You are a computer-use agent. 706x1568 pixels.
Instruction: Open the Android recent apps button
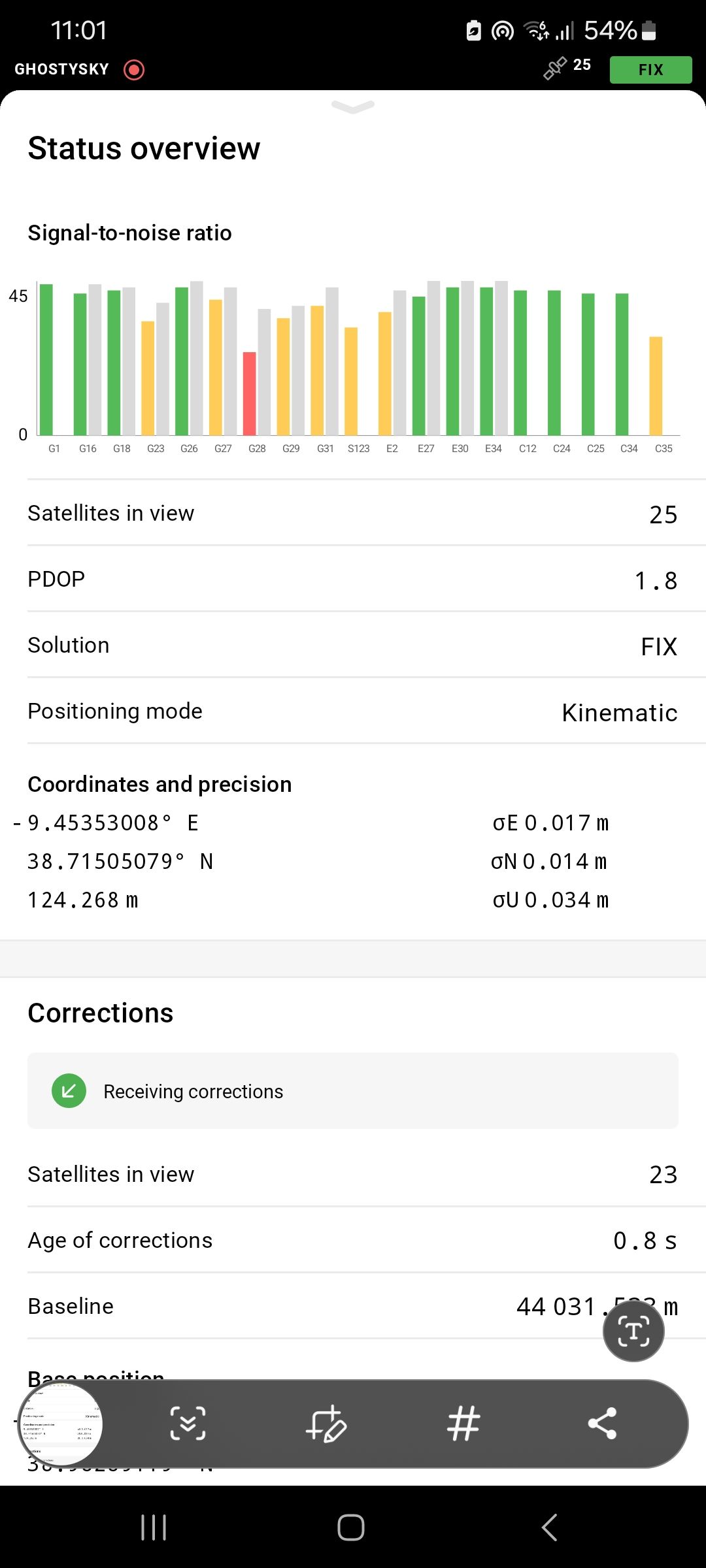tap(154, 1527)
